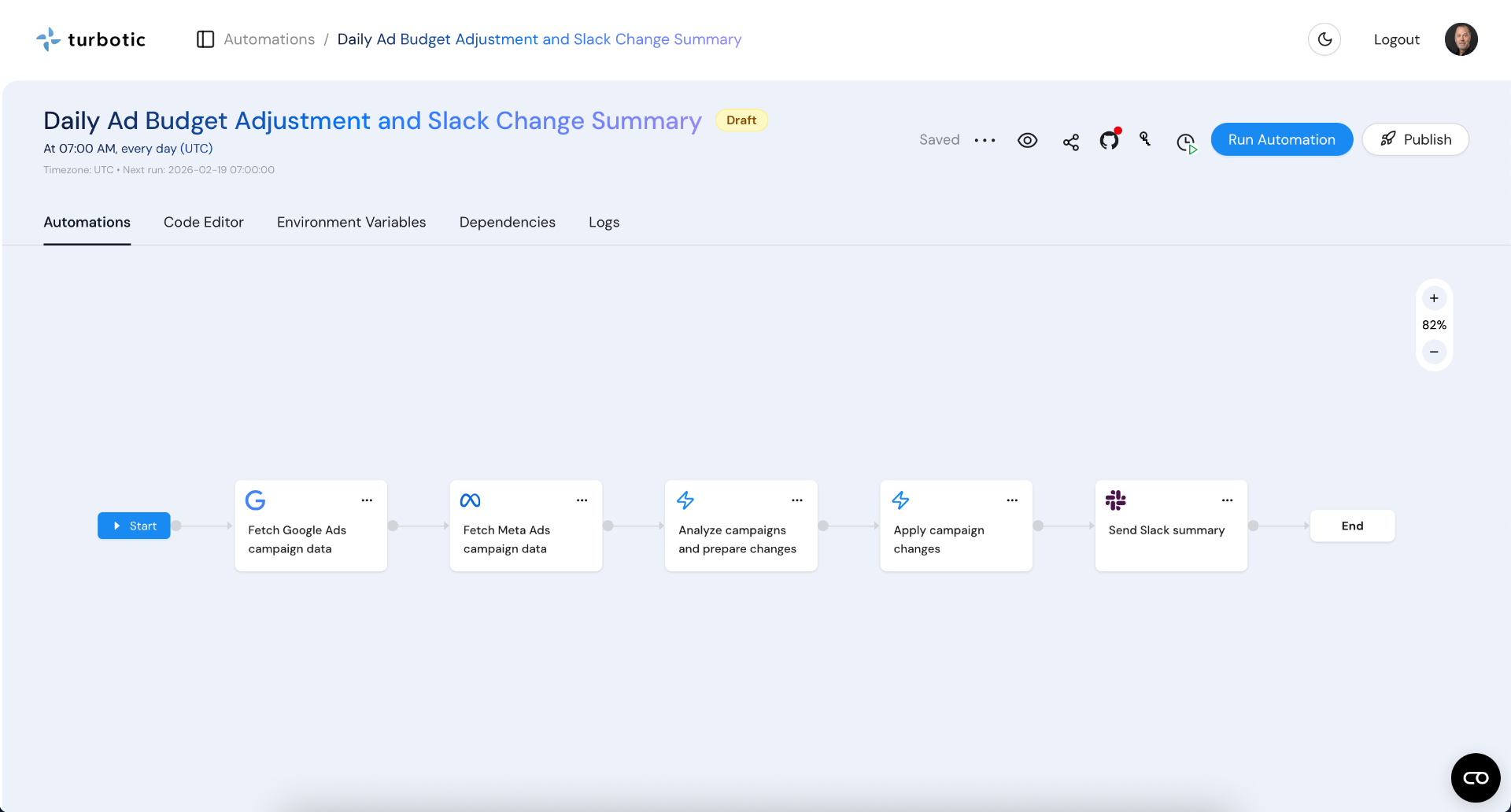Toggle dark mode moon icon
Screen dimensions: 1511x812
click(x=1324, y=39)
